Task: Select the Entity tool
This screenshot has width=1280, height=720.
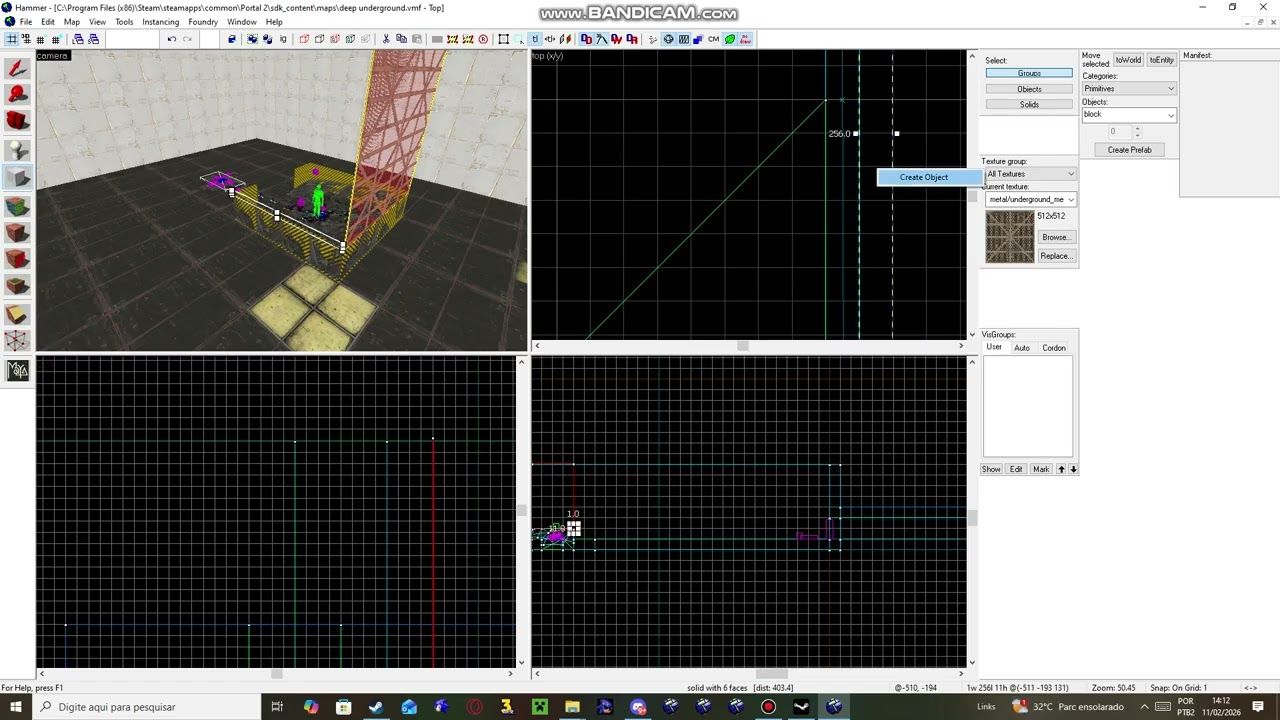Action: click(17, 150)
